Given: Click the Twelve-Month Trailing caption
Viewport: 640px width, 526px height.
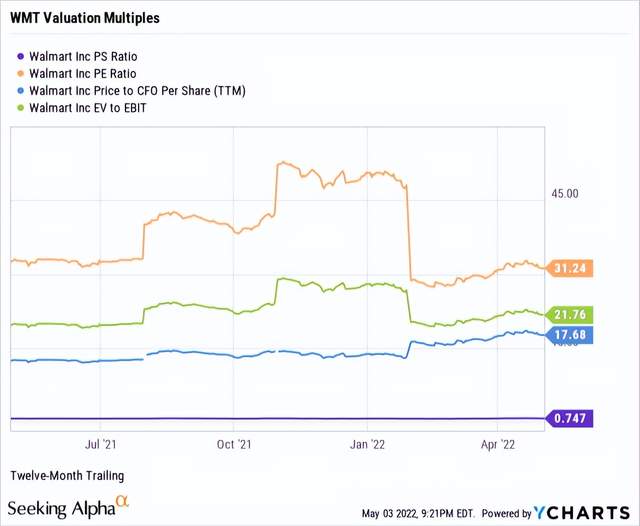Looking at the screenshot, I should [x=67, y=475].
